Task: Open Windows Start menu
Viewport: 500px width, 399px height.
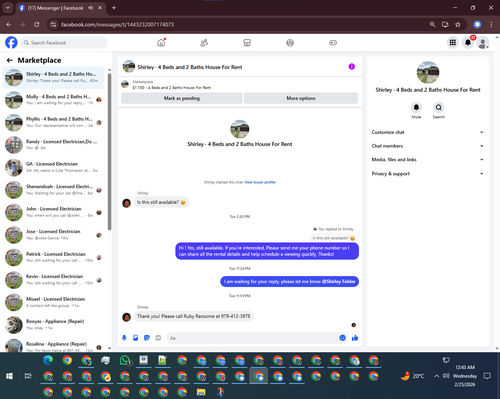Action: click(9, 376)
